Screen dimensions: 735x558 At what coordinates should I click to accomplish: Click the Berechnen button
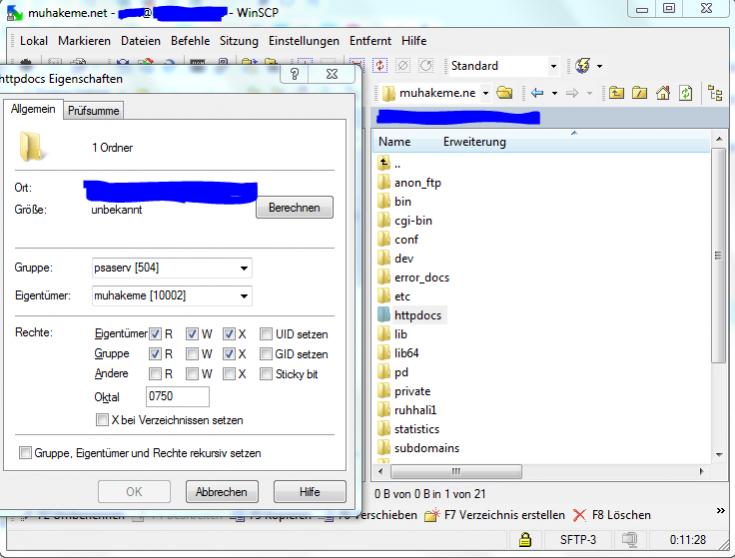click(294, 207)
